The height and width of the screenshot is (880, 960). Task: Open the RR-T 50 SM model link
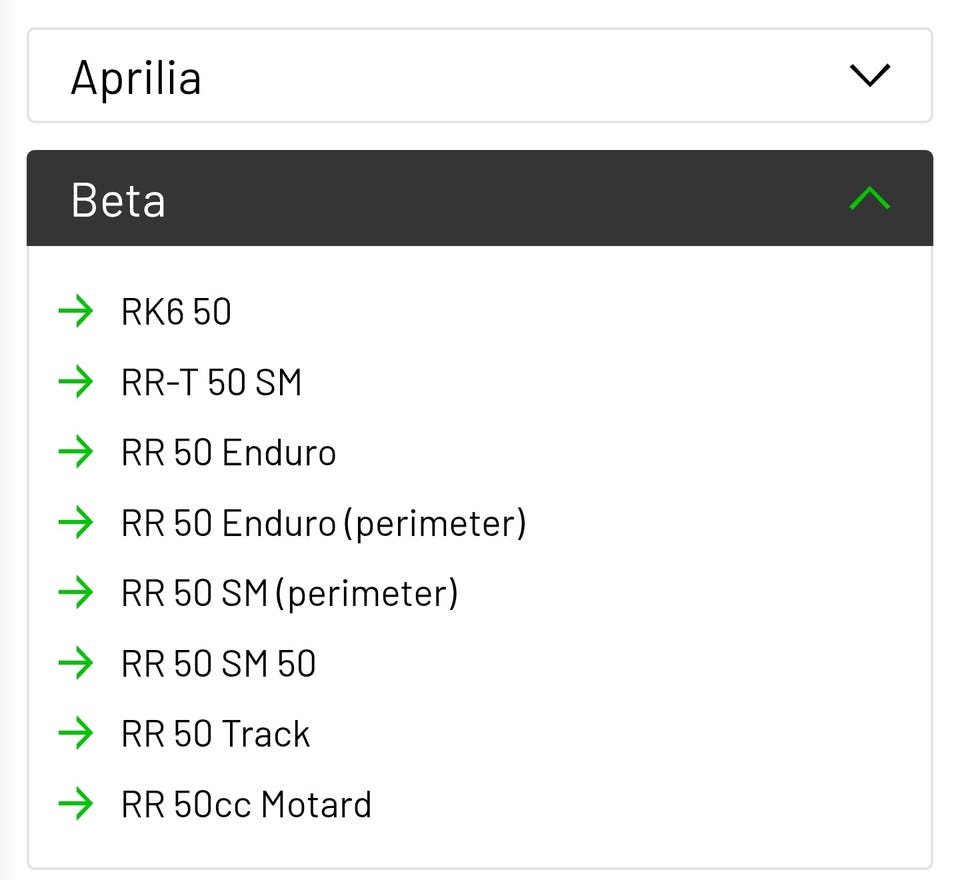pyautogui.click(x=211, y=382)
